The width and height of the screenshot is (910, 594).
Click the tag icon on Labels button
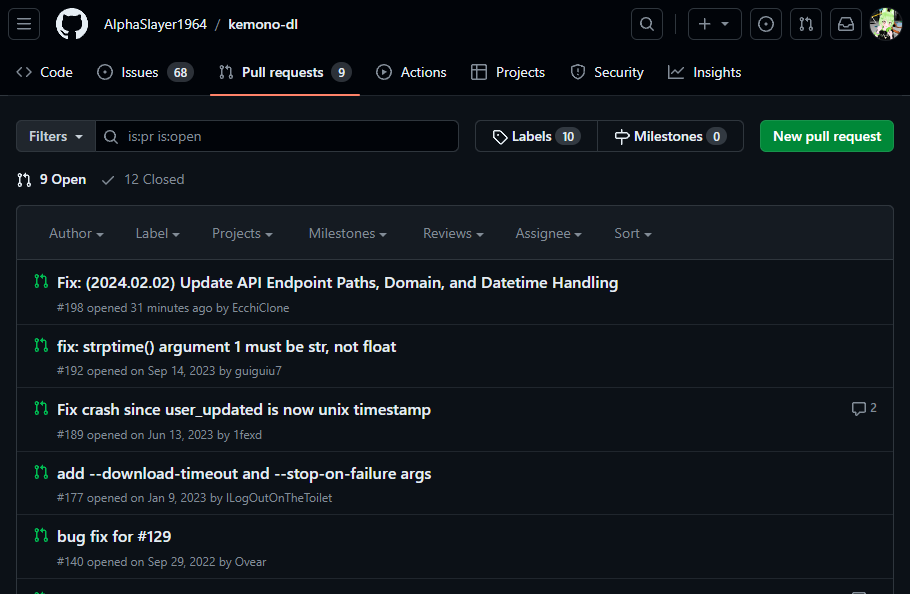click(x=500, y=137)
